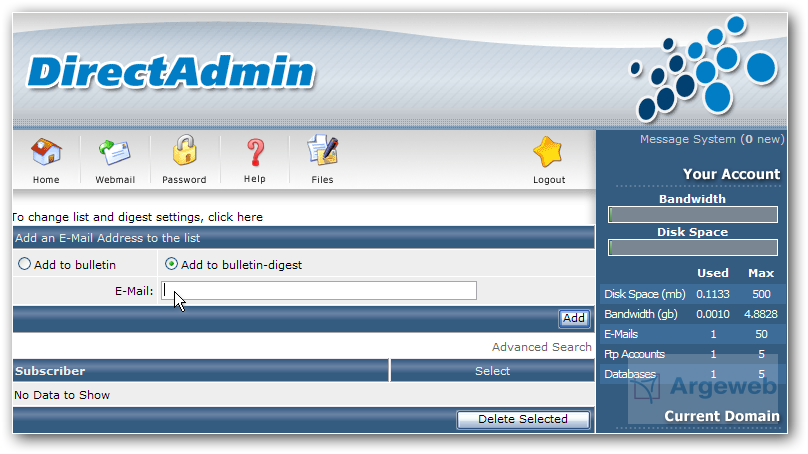Click the 'Used' column heading

click(x=713, y=273)
